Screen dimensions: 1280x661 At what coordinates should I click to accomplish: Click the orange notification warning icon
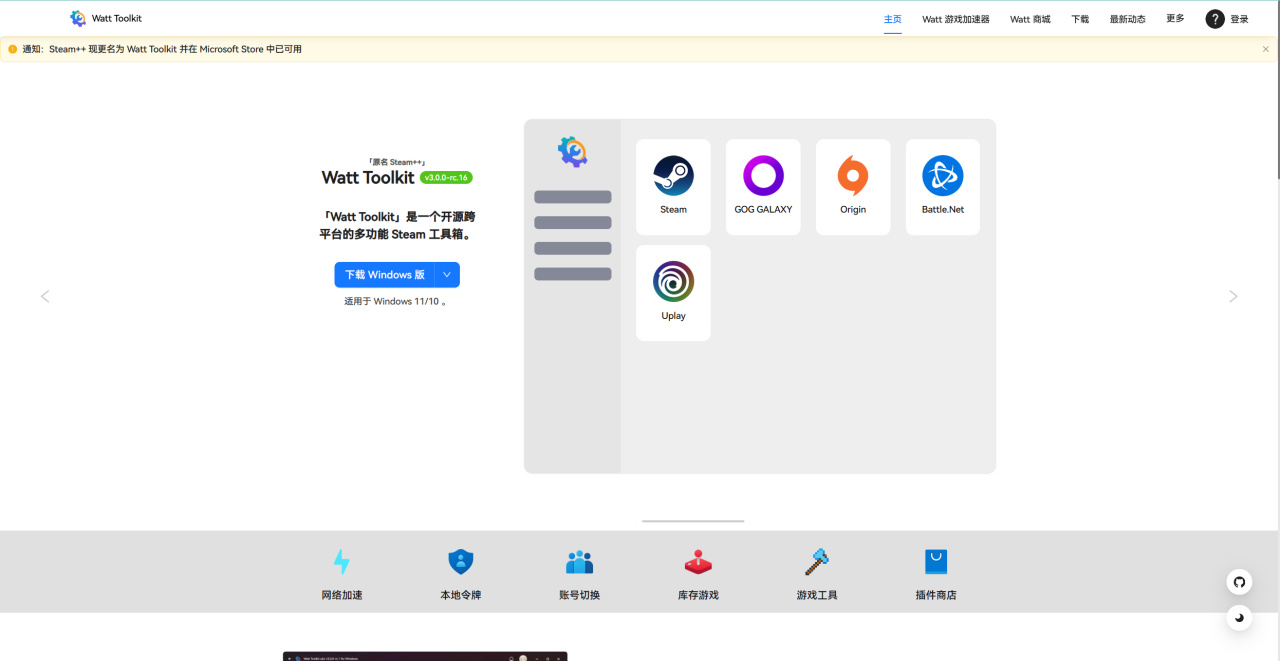13,49
